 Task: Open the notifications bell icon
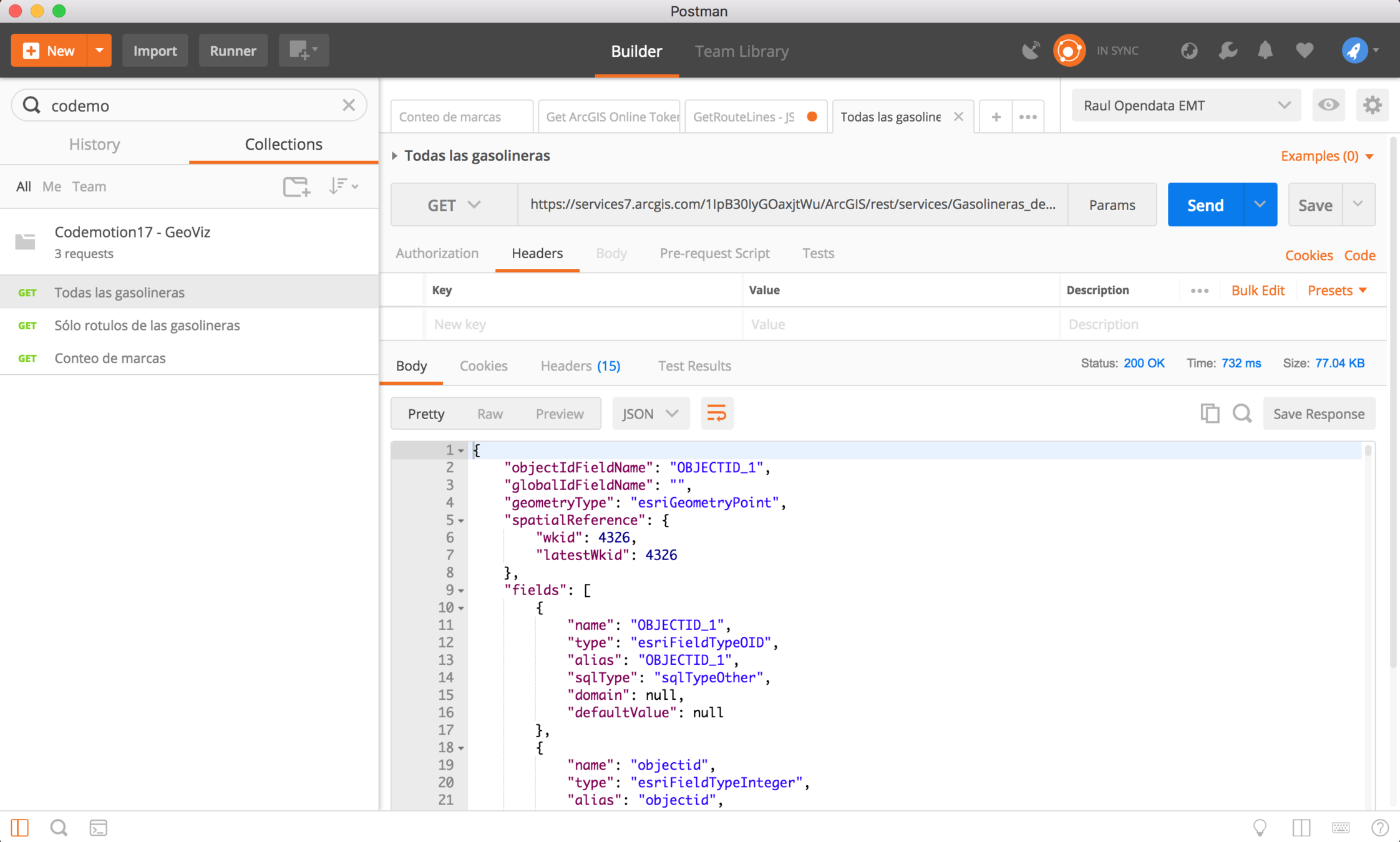point(1265,51)
